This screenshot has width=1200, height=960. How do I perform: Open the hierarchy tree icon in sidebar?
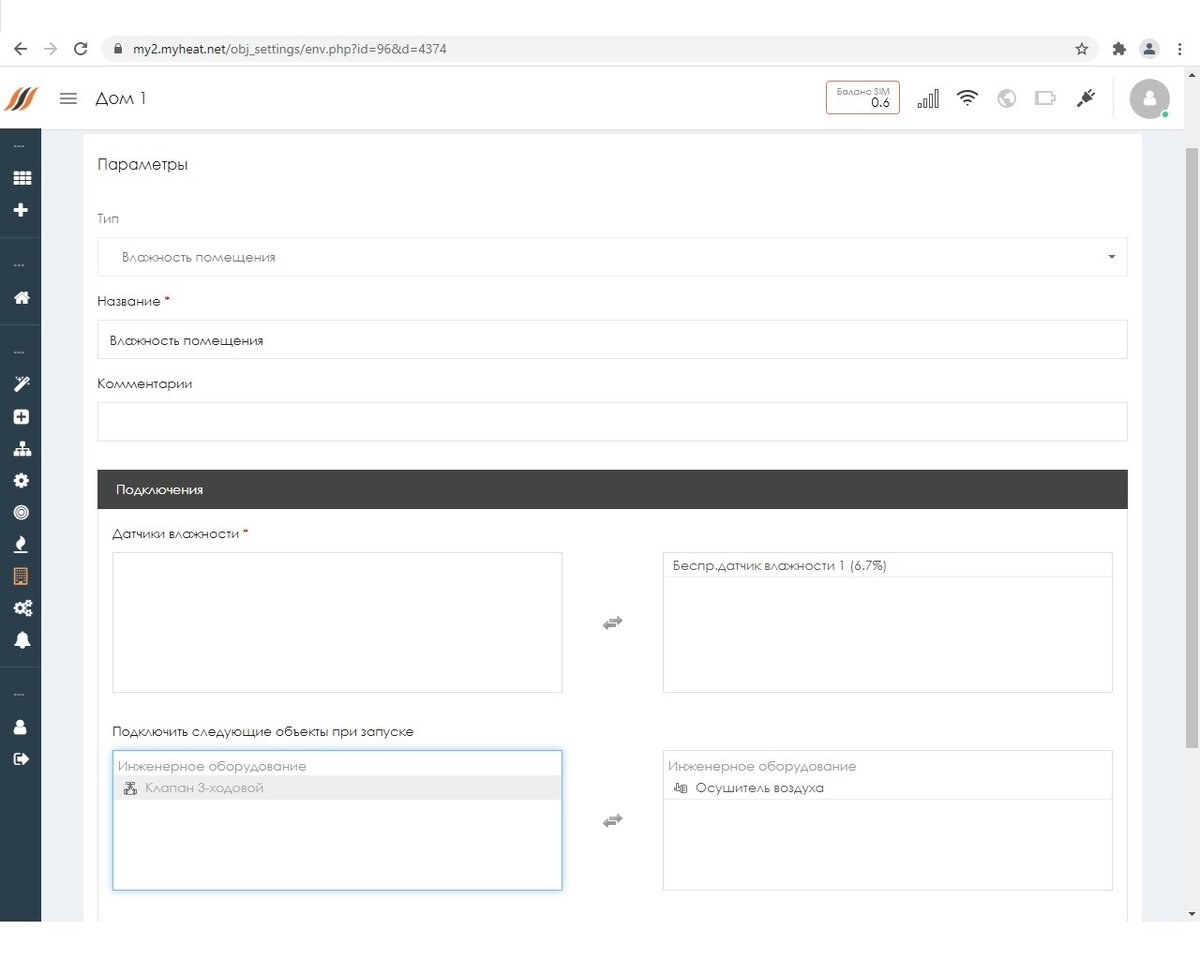point(21,448)
